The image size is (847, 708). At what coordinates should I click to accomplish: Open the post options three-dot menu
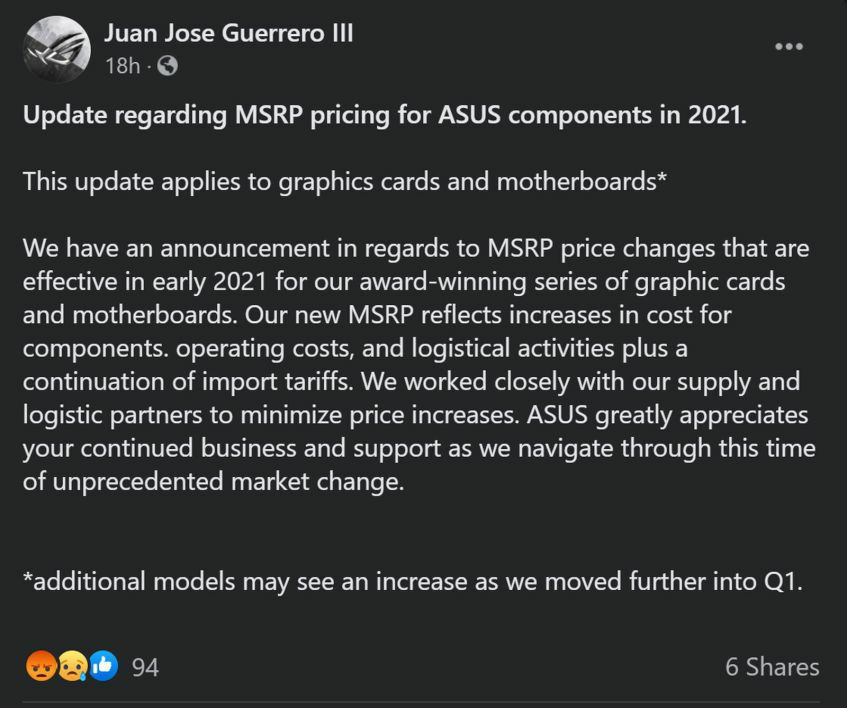788,46
